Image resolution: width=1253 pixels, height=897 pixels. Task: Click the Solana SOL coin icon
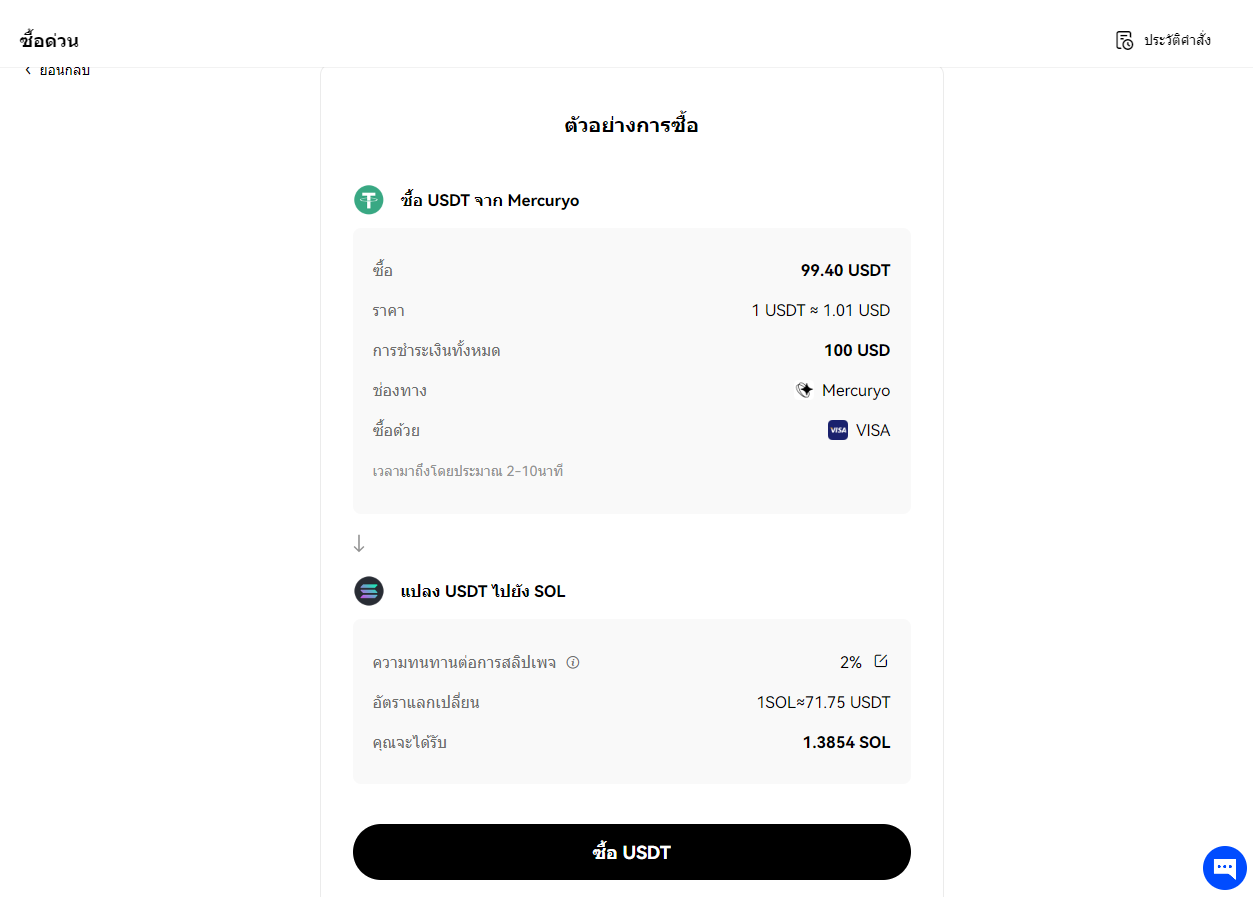tap(369, 591)
